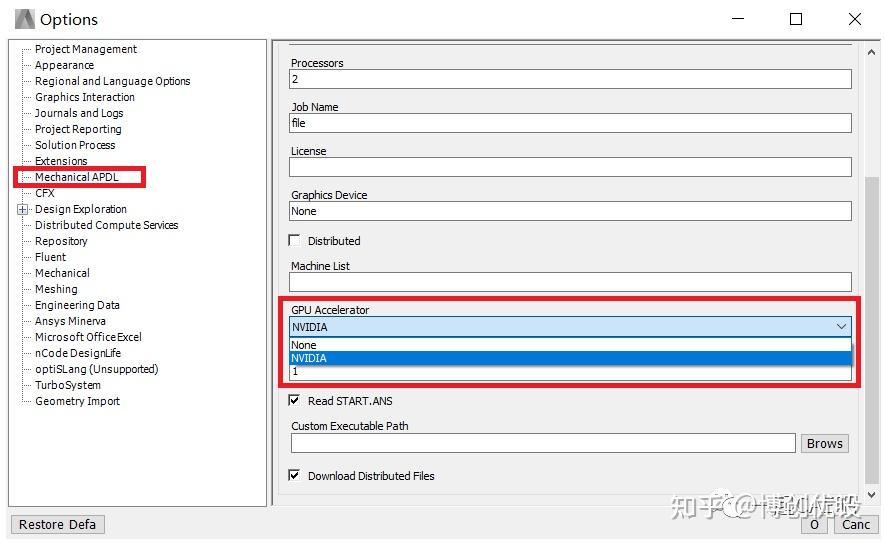Select Repository options
Viewport: 885px width, 544px height.
(x=61, y=241)
